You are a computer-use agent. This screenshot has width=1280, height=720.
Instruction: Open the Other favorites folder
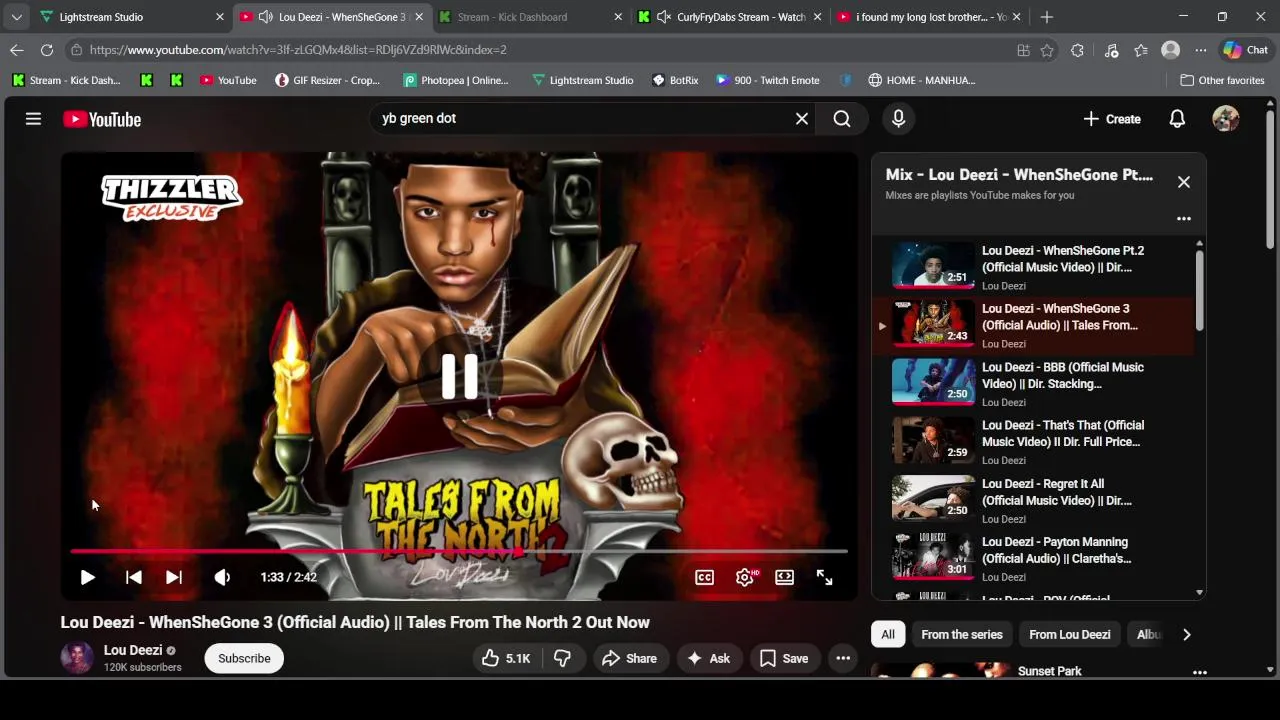pyautogui.click(x=1222, y=80)
